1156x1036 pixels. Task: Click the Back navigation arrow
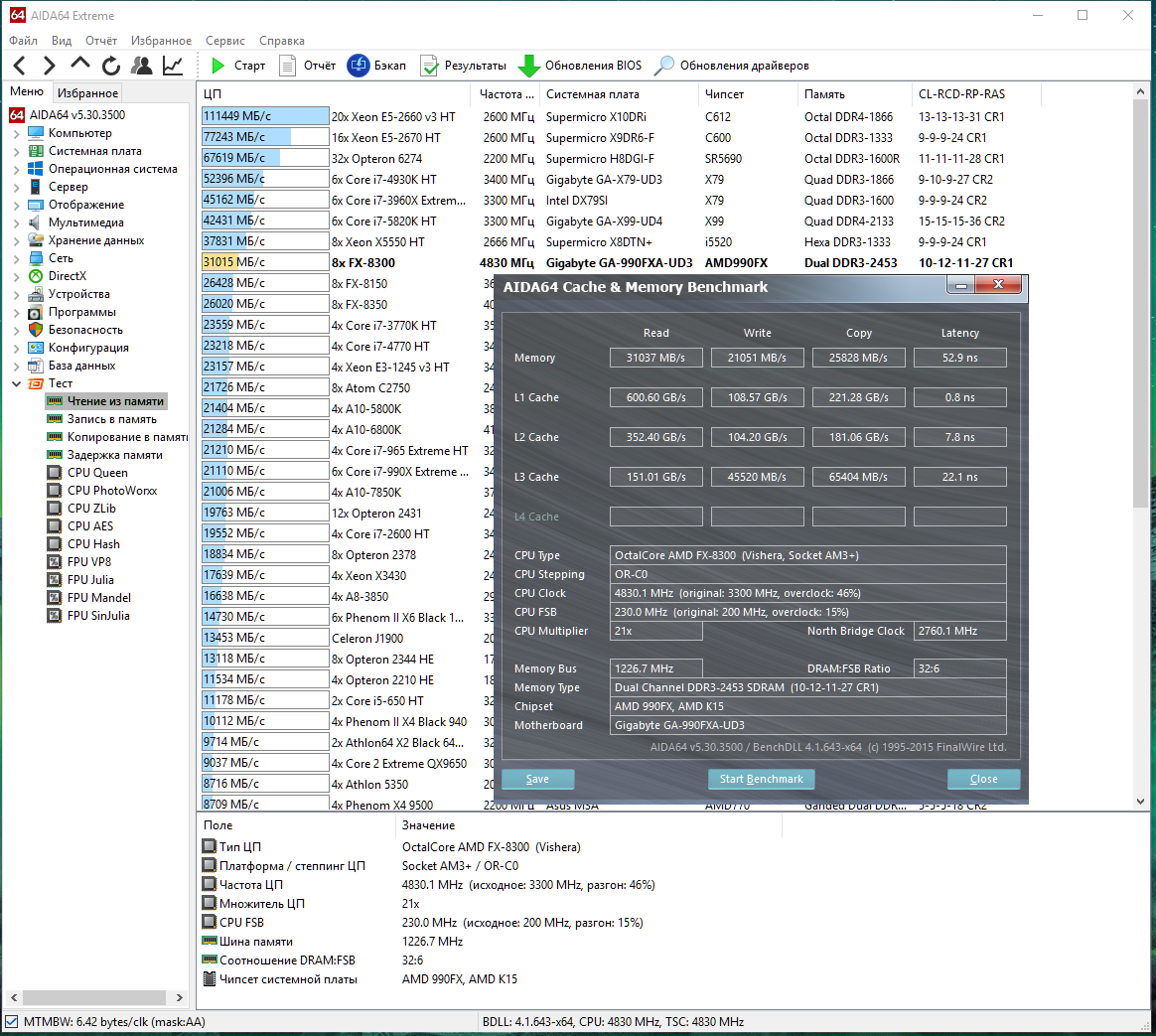click(20, 66)
